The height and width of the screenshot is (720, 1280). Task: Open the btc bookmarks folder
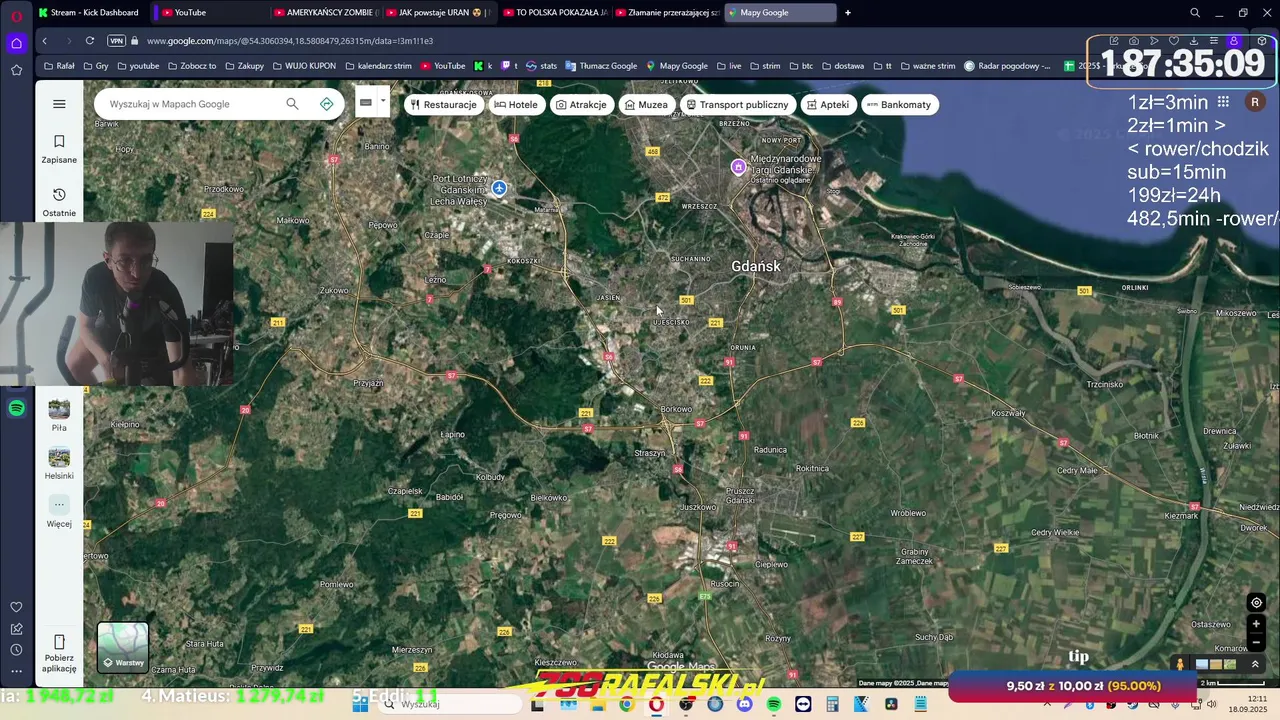pos(800,66)
